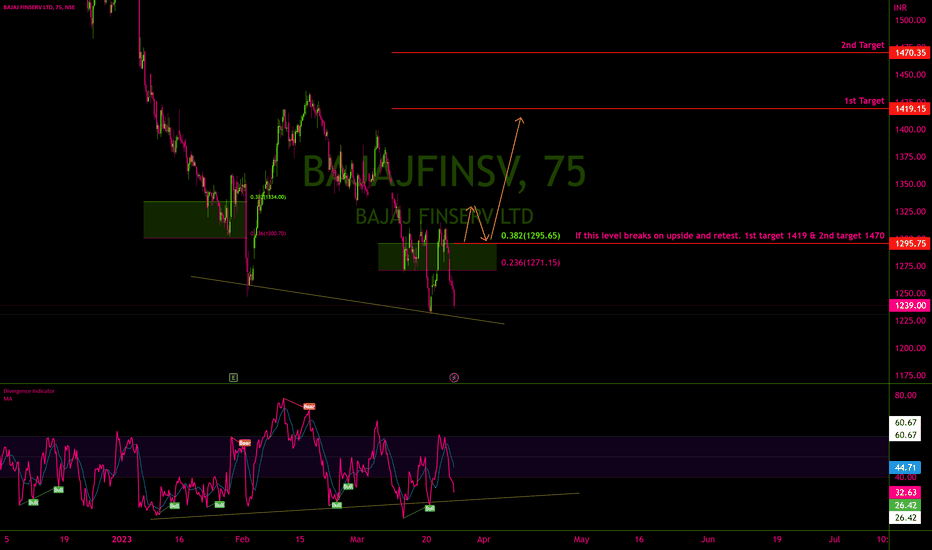Click the 'Divergence Indicator' legend title
932x550 pixels.
[29, 391]
